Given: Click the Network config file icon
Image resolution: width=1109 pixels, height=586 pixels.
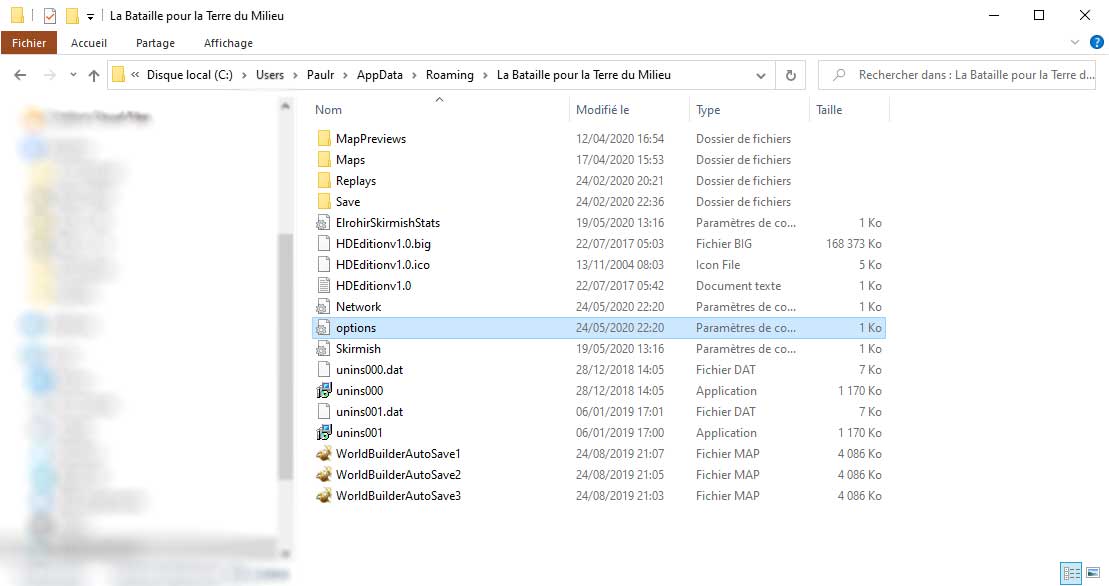Looking at the screenshot, I should (323, 307).
